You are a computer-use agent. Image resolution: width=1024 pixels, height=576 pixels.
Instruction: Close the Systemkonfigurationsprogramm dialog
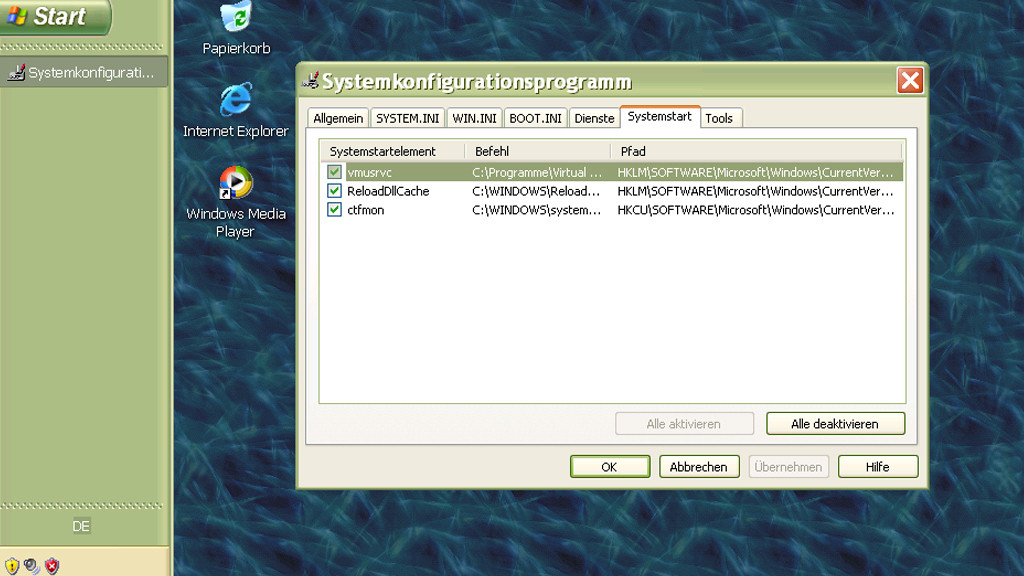coord(910,81)
